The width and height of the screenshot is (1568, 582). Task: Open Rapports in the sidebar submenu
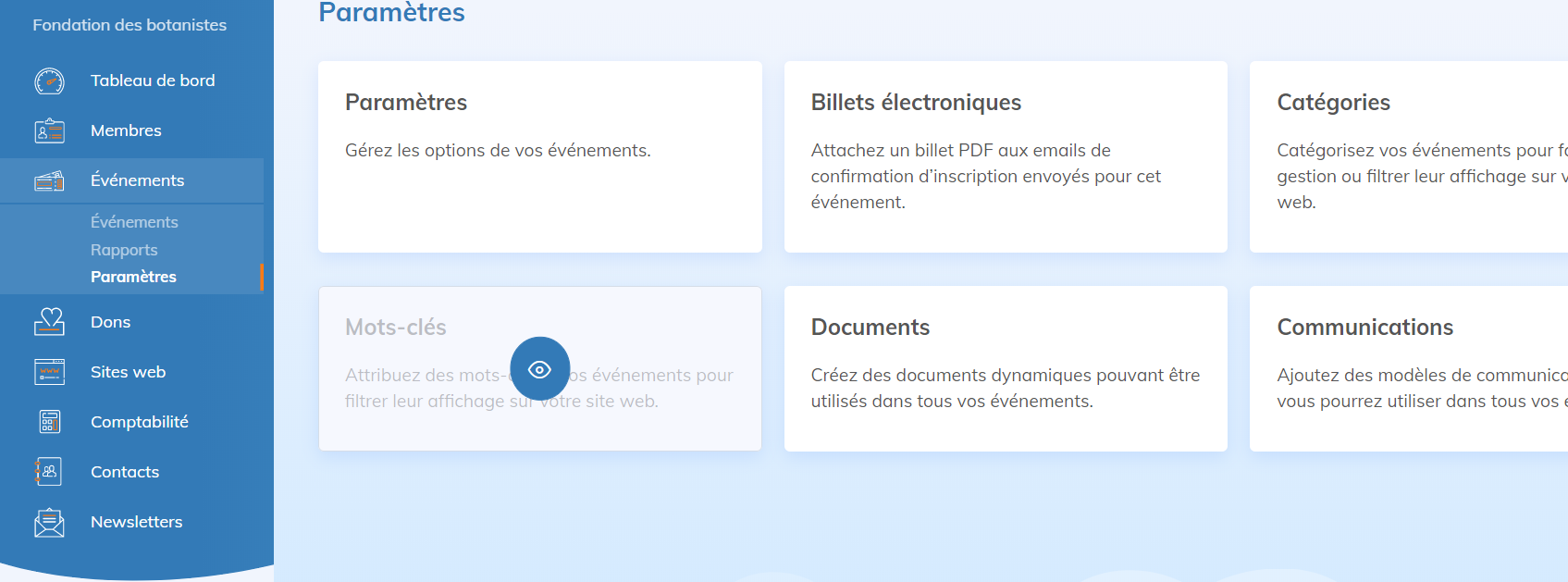click(x=124, y=250)
